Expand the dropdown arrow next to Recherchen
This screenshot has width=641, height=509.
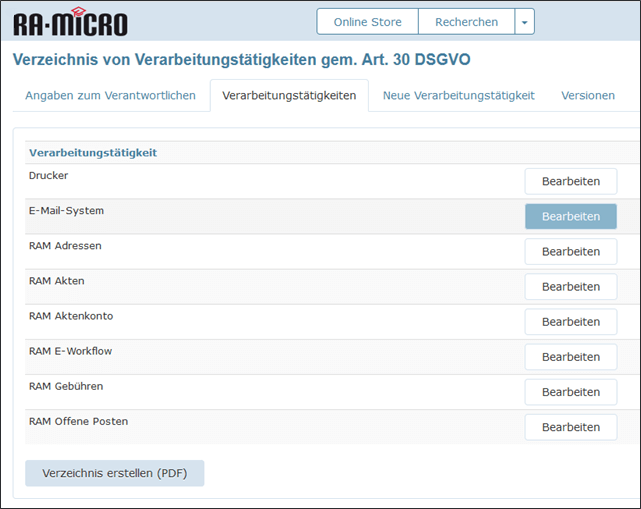(x=525, y=22)
